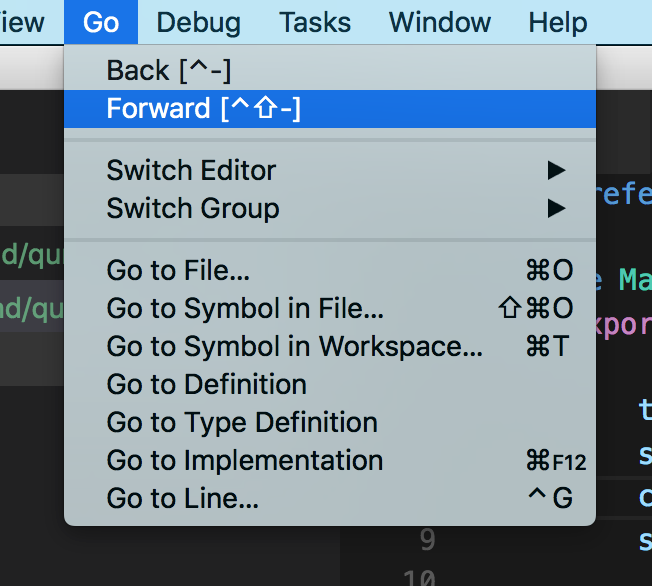Choose Go to Type Definition

[x=242, y=422]
